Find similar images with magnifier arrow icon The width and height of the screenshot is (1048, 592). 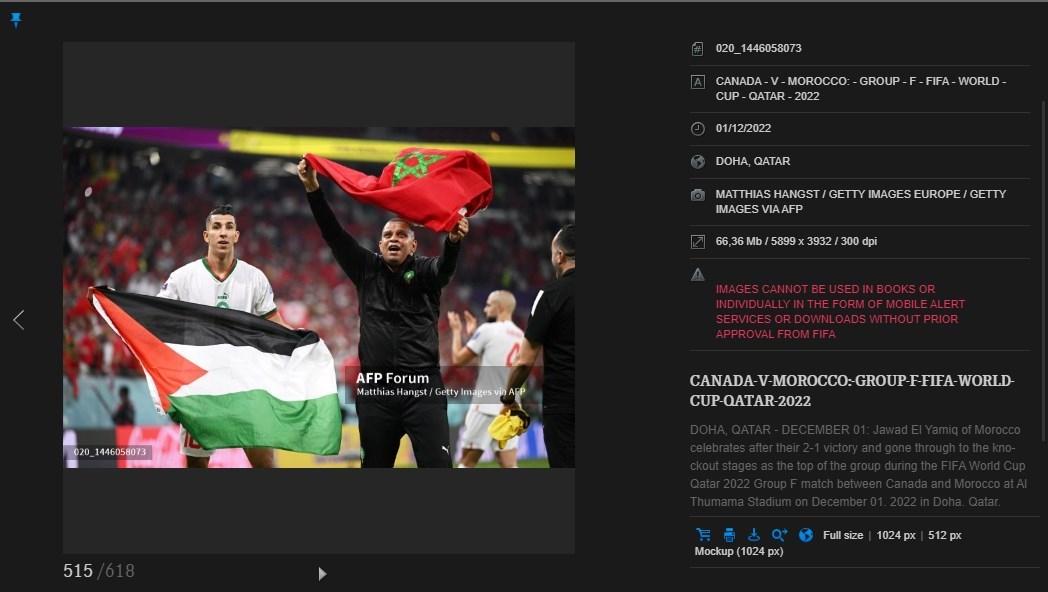[780, 535]
